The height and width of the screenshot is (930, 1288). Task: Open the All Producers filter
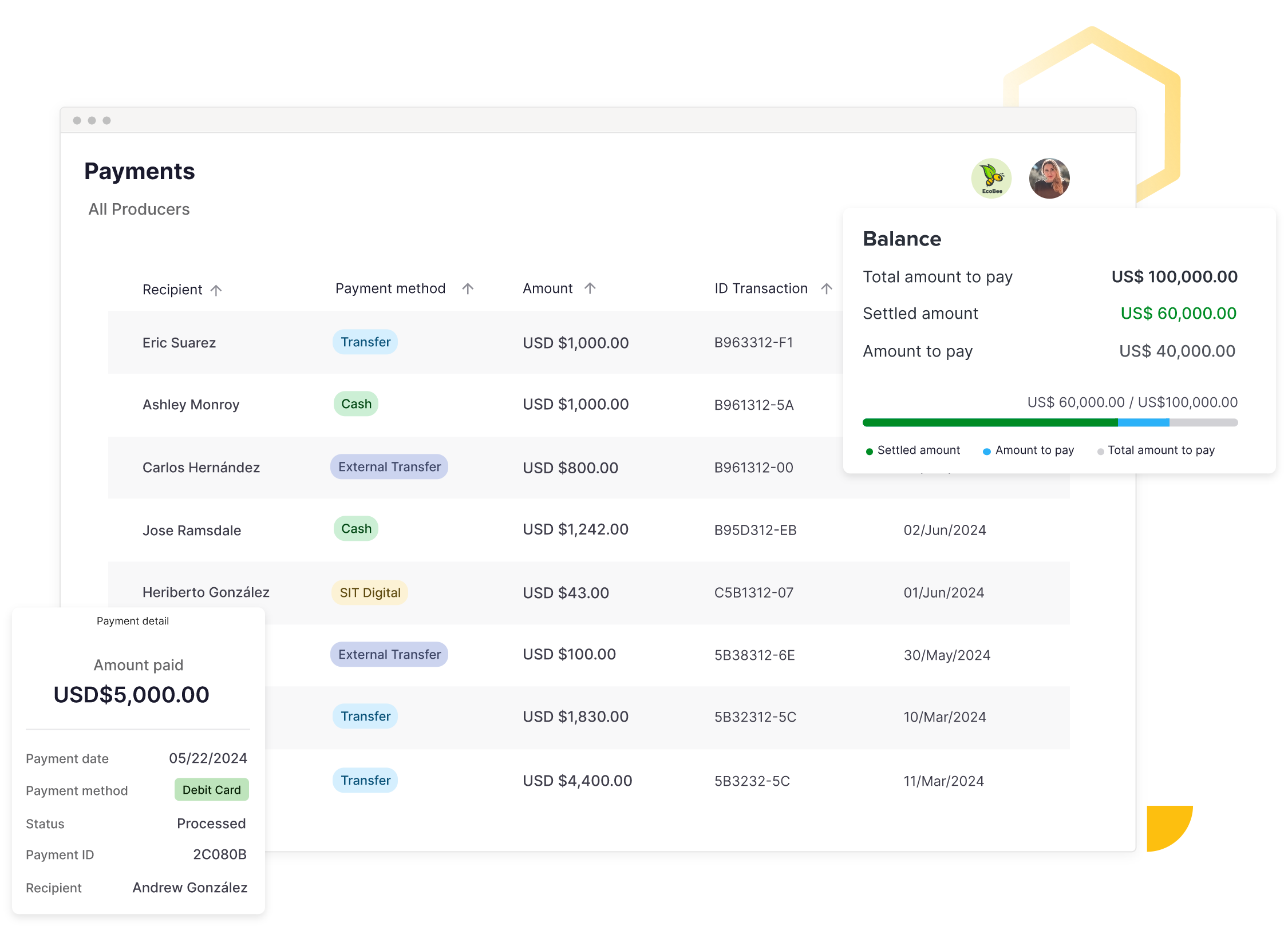point(139,209)
